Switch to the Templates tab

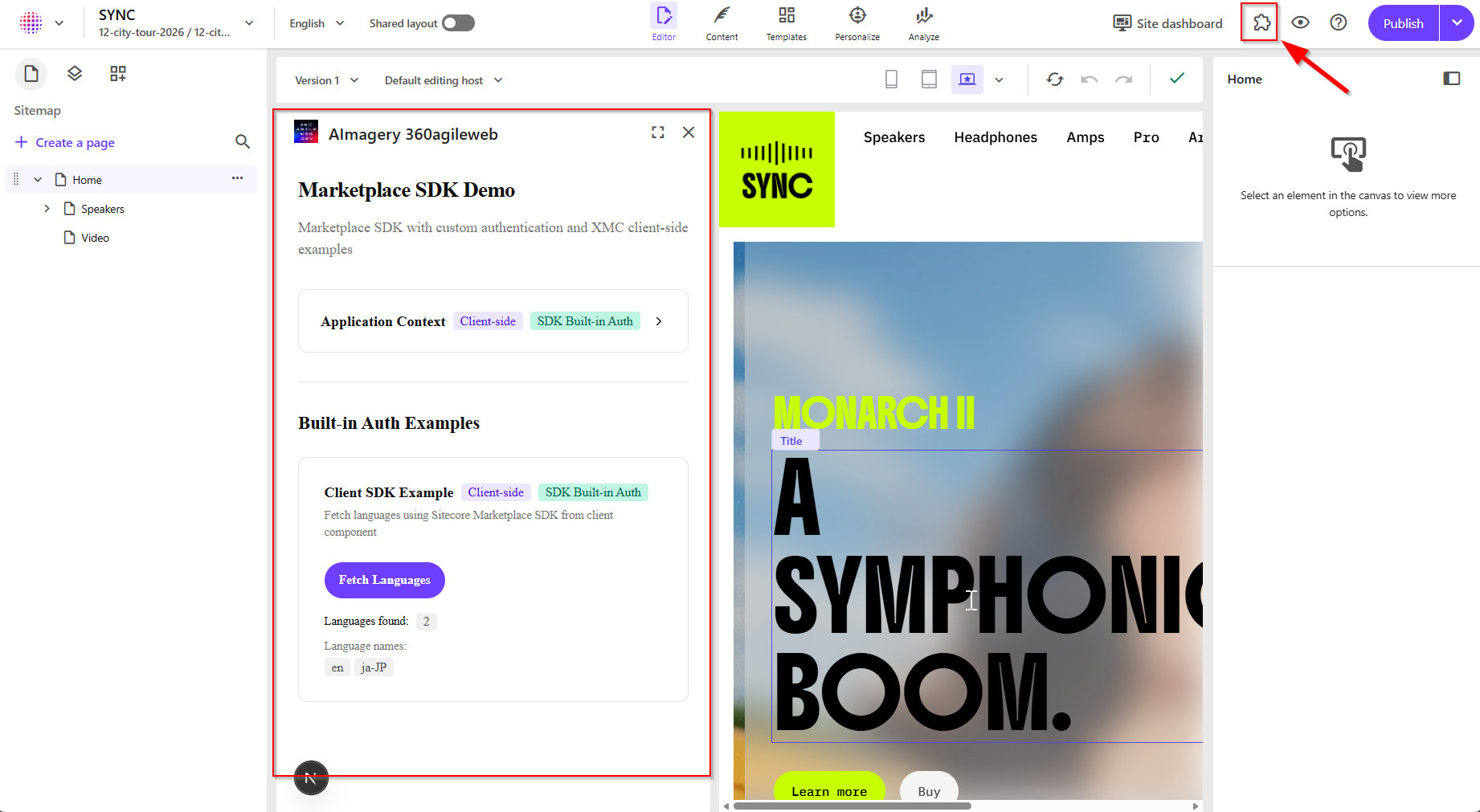(786, 23)
